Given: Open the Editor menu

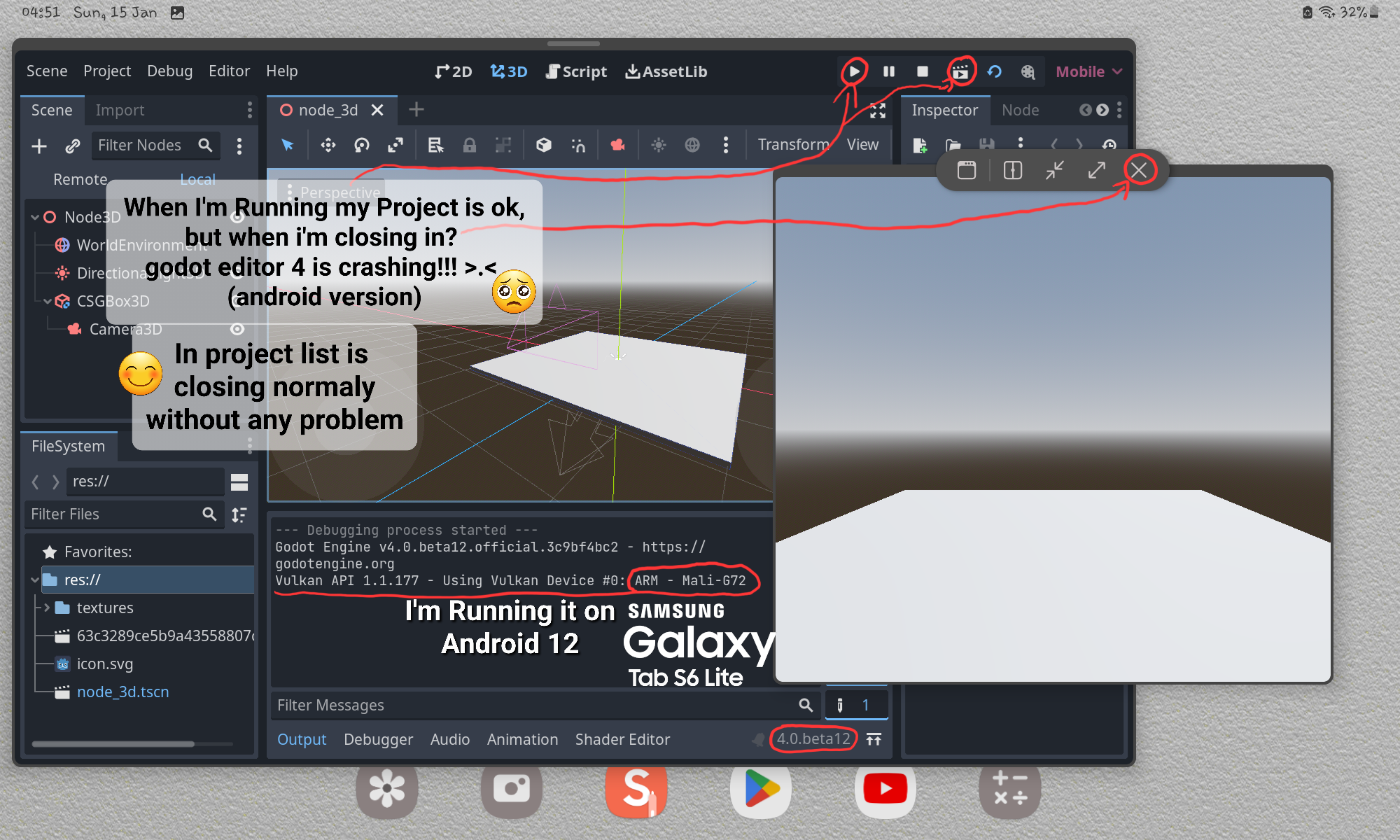Looking at the screenshot, I should [229, 71].
